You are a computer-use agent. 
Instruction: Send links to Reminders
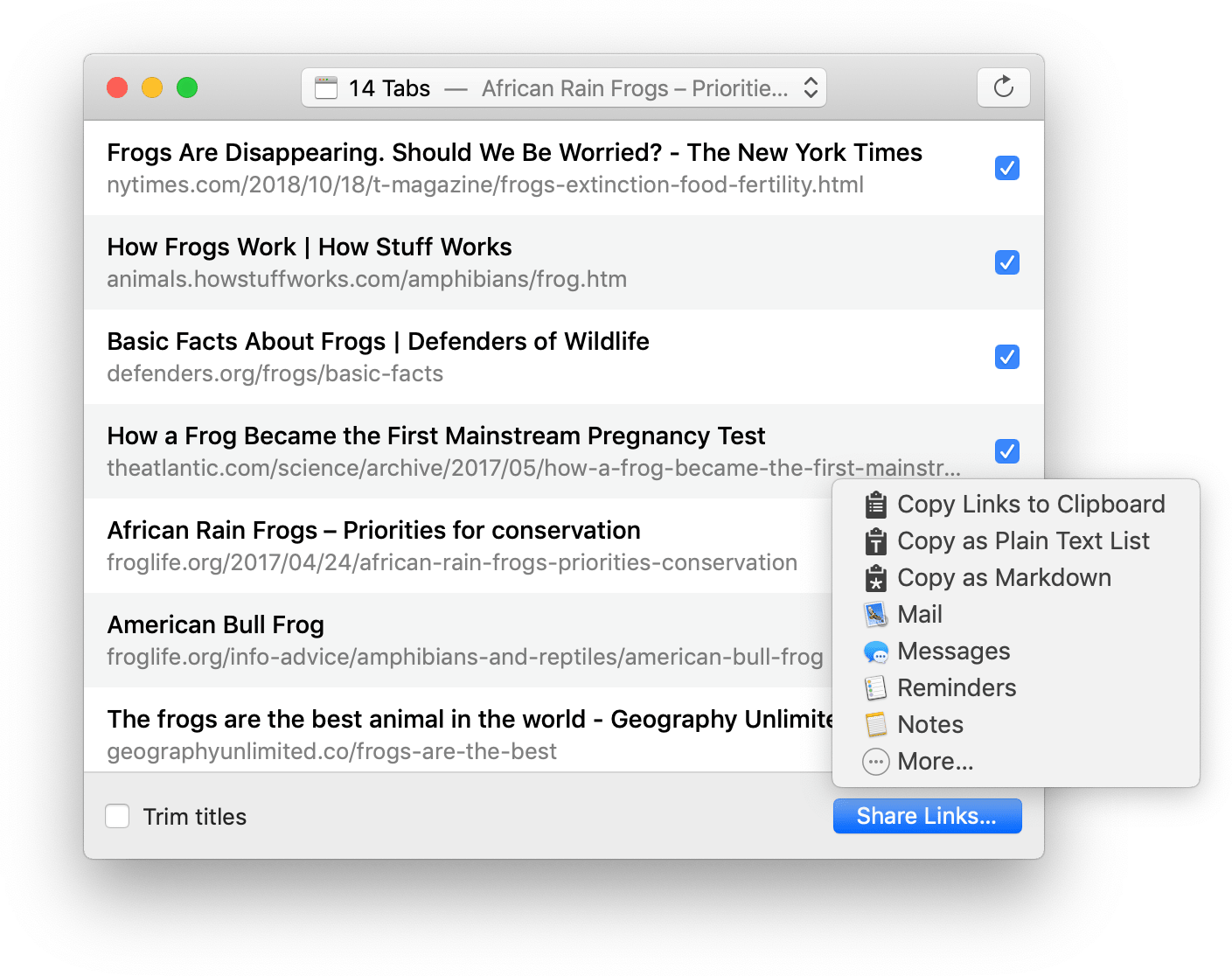[1016, 688]
